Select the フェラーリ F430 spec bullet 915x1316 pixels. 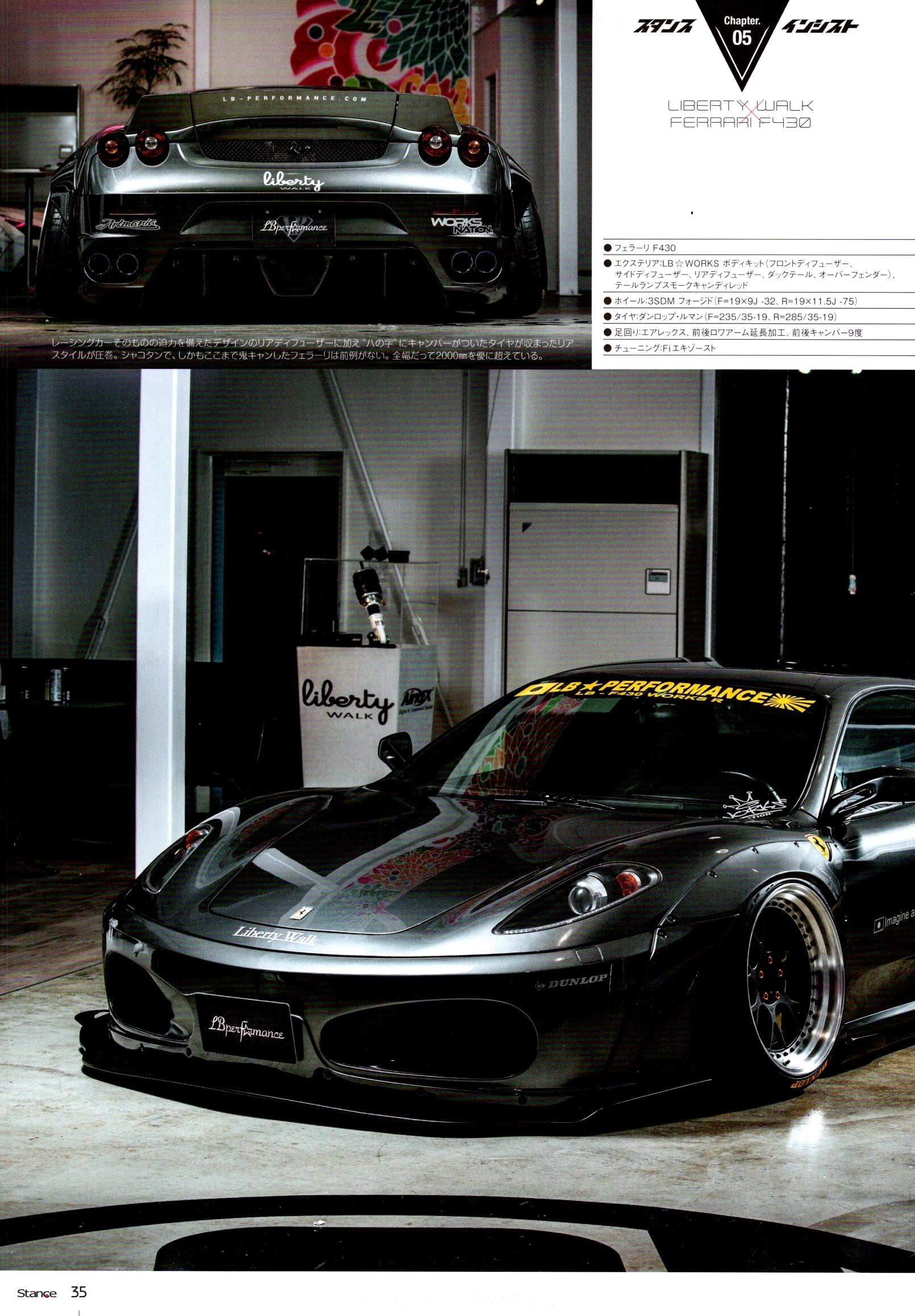click(640, 248)
